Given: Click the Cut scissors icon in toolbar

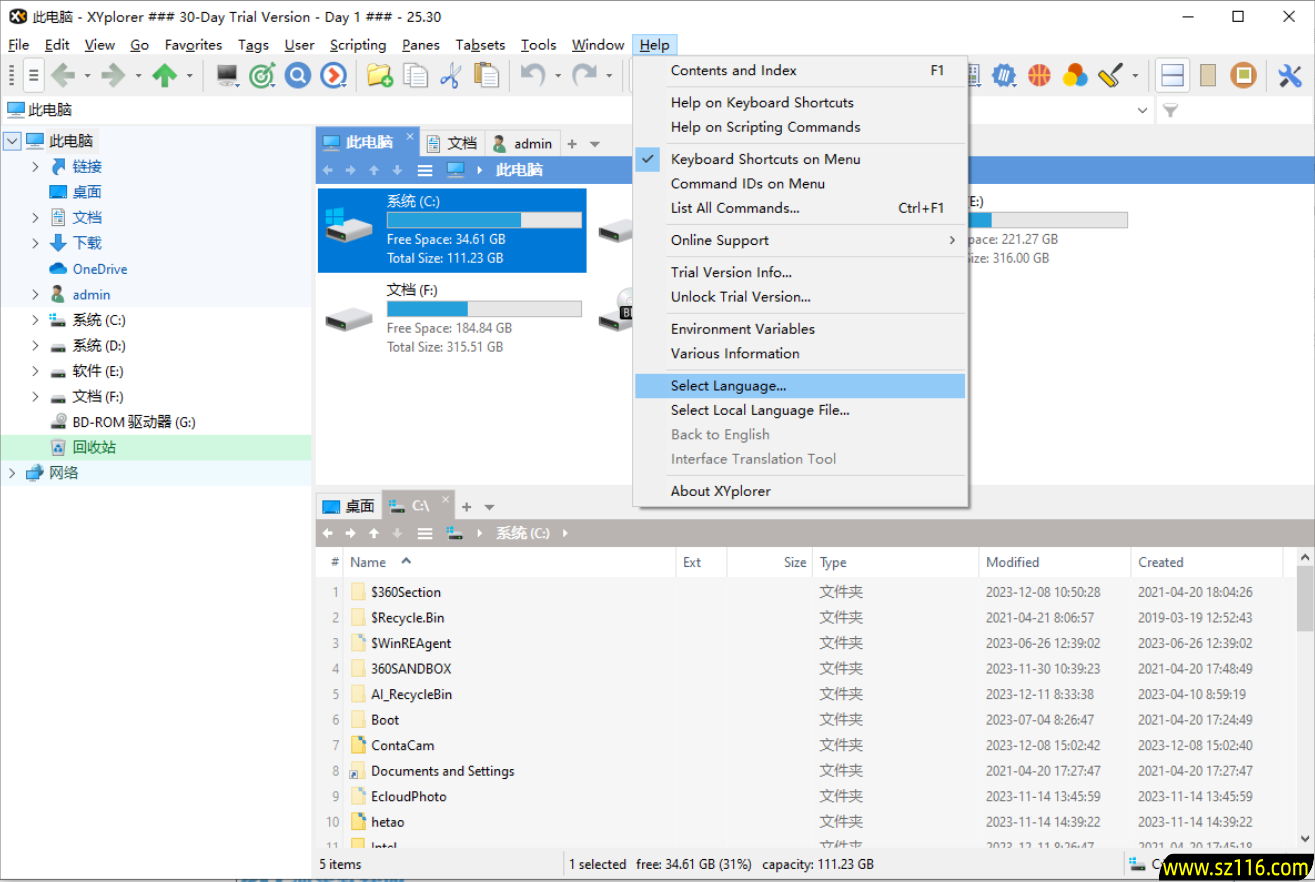Looking at the screenshot, I should (x=449, y=75).
